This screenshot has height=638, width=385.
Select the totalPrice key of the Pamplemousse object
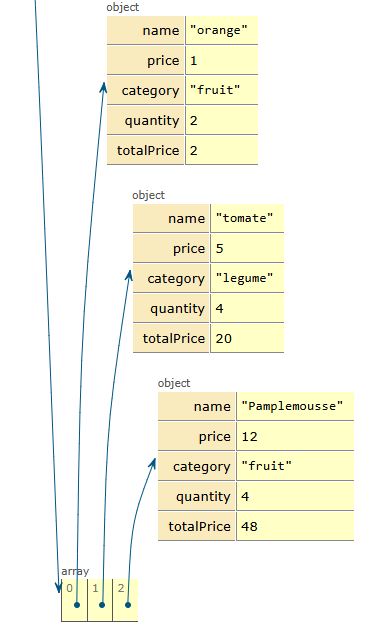[197, 527]
